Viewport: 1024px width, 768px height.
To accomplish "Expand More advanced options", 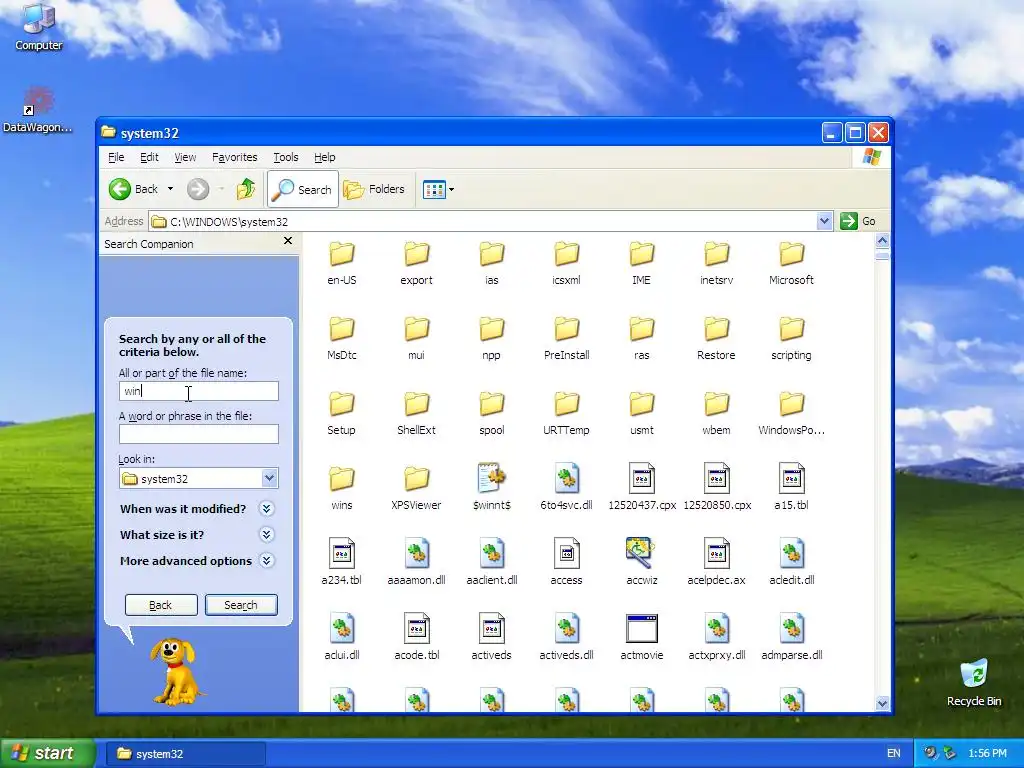I will click(266, 561).
